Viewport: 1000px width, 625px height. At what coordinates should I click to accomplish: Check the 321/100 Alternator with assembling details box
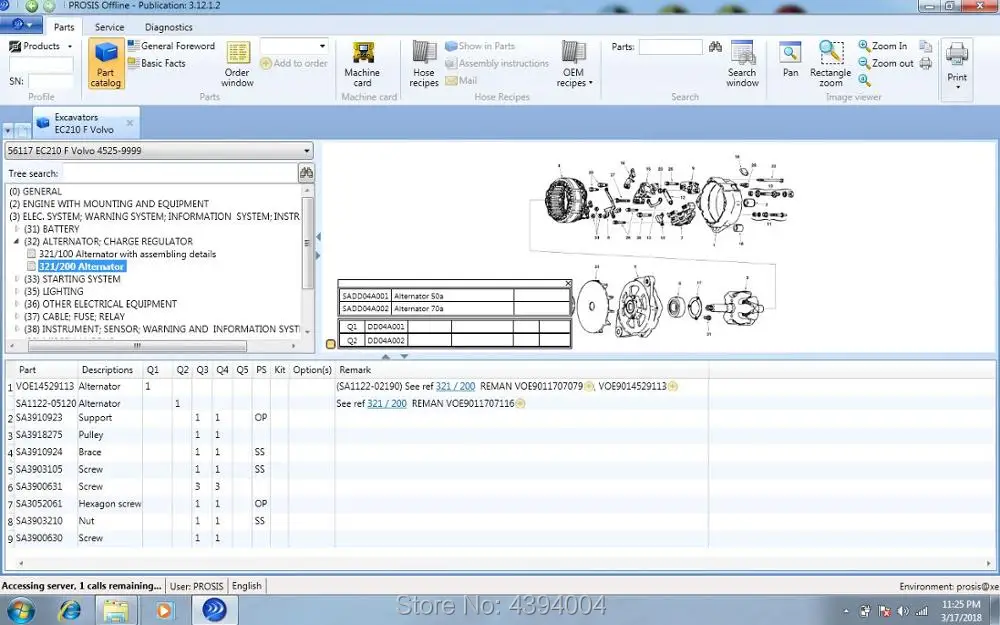coord(31,254)
